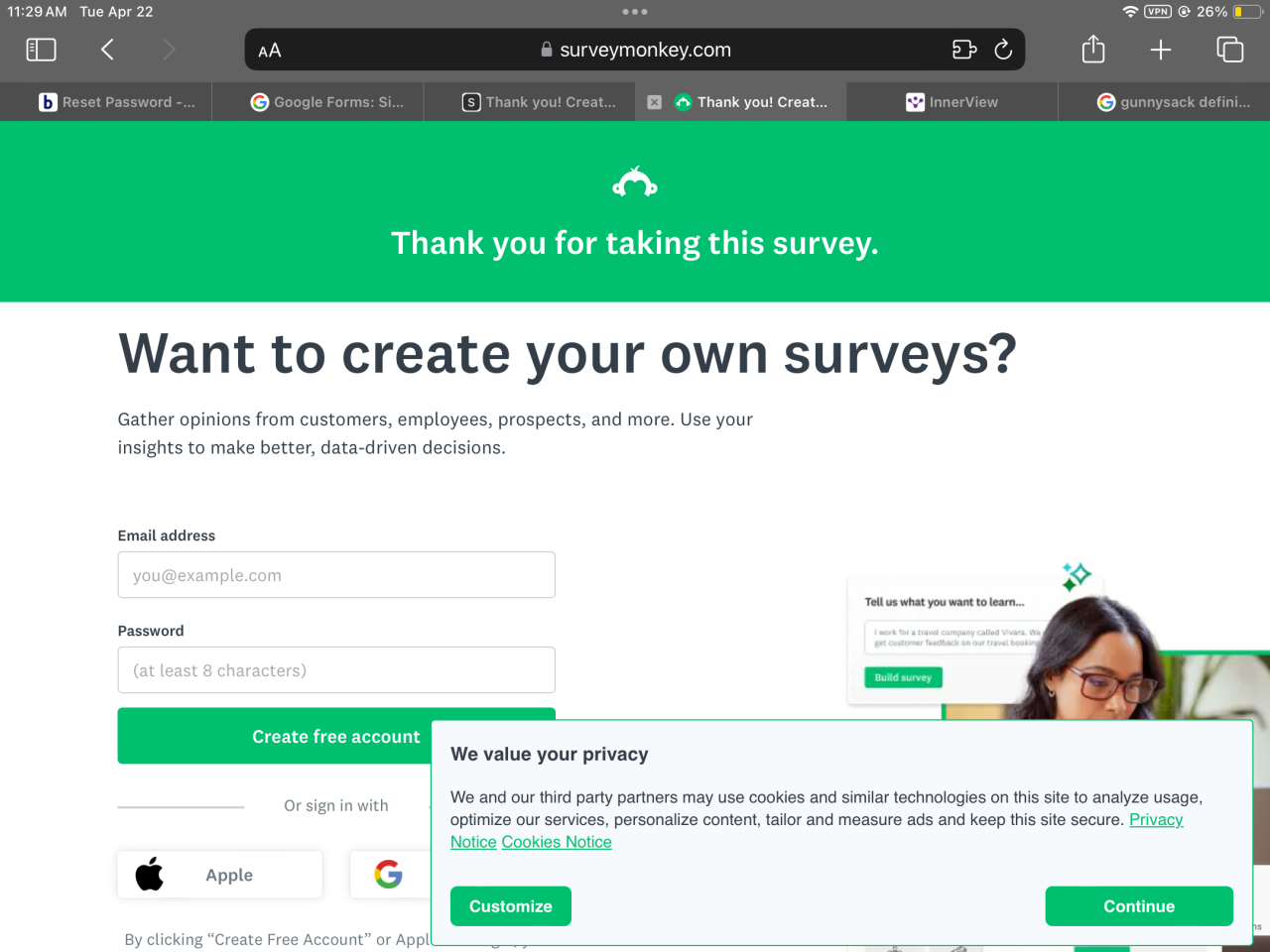Select the gunnysack definition tab
1270x952 pixels.
[1174, 102]
